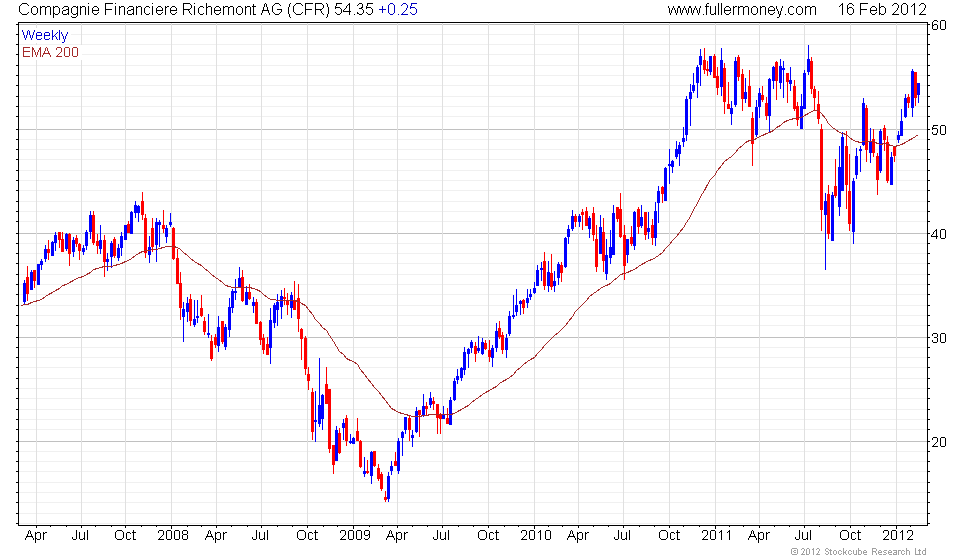Click the 2011 year label on time axis
Screen dimensions: 980x560
[716, 536]
